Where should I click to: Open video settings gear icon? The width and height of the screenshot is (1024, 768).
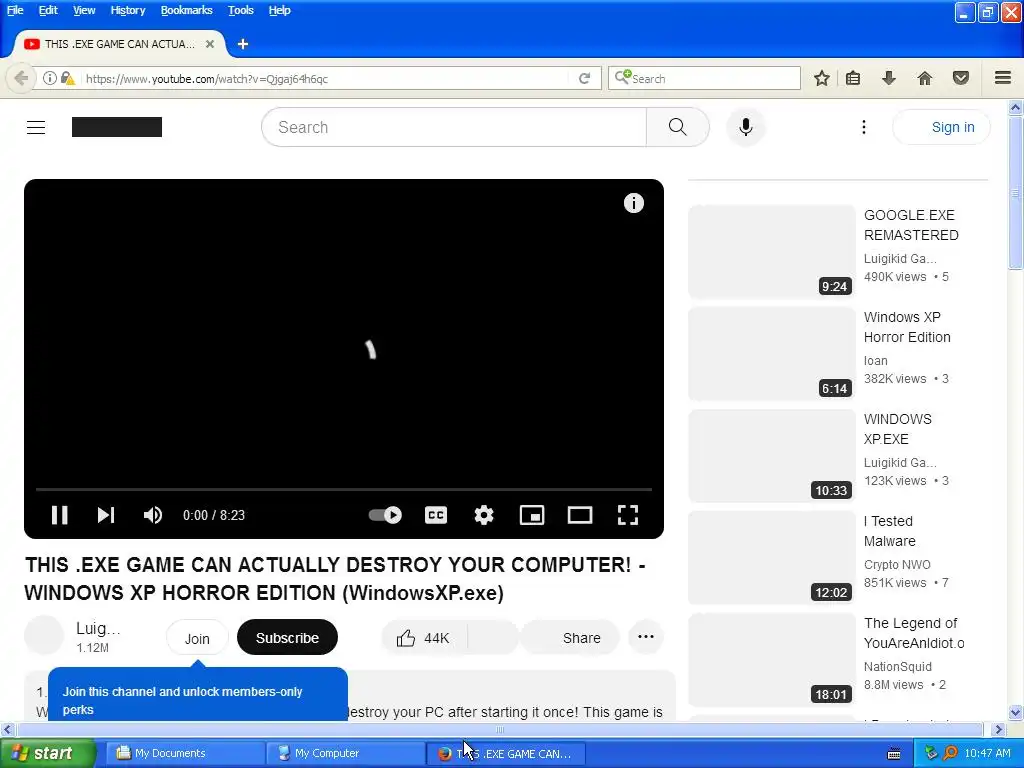click(x=484, y=515)
